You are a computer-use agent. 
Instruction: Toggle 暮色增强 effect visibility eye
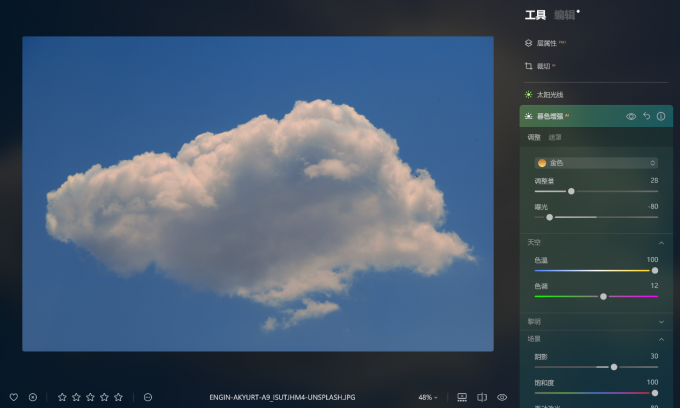[x=631, y=116]
